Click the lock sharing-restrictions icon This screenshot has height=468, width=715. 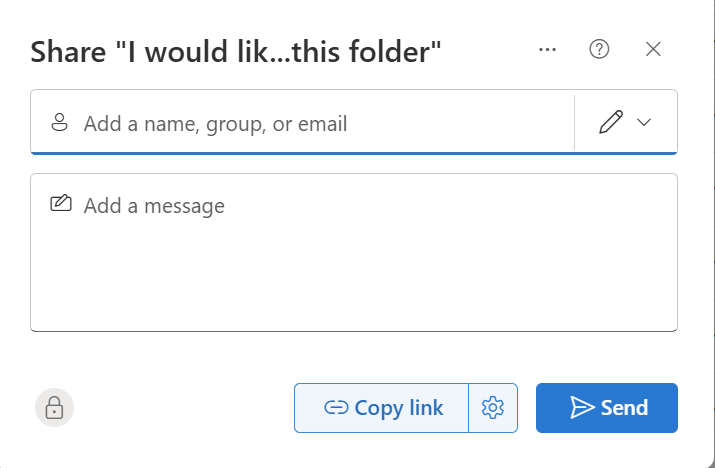pyautogui.click(x=55, y=407)
